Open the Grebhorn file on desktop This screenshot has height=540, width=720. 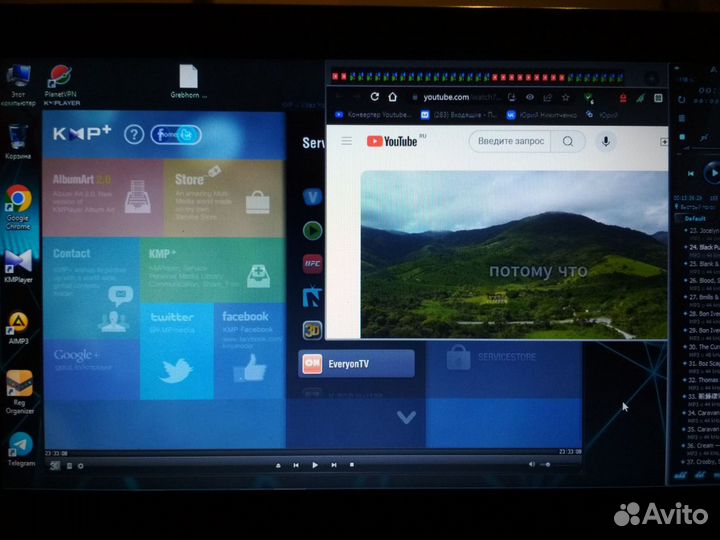(x=188, y=82)
